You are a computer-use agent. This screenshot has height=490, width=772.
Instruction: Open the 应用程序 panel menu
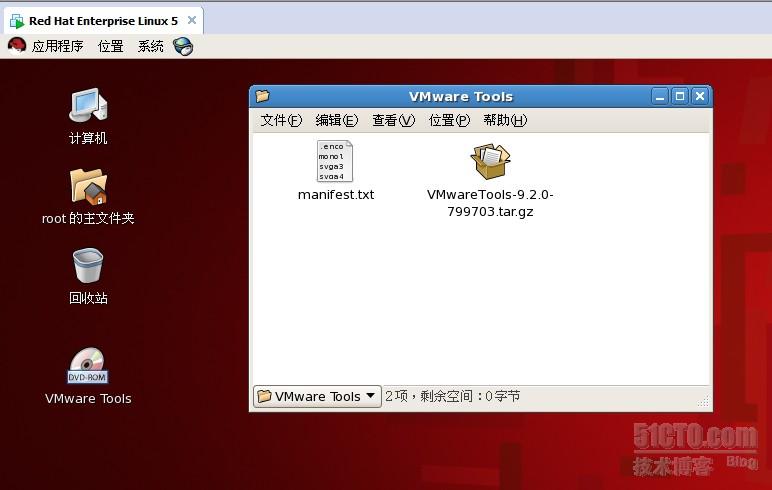57,46
